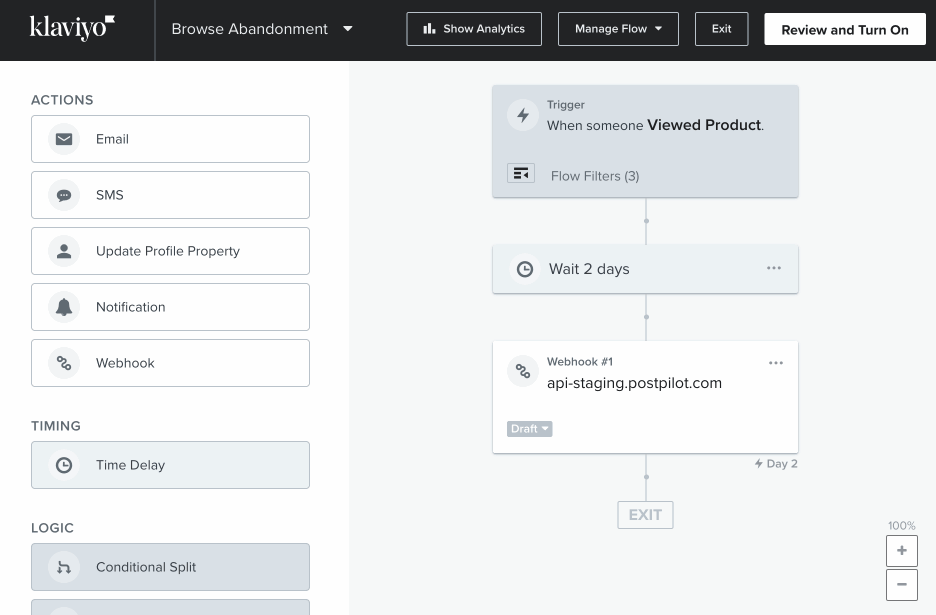The image size is (936, 615).
Task: Click the Webhook #1 link icon
Action: click(523, 371)
